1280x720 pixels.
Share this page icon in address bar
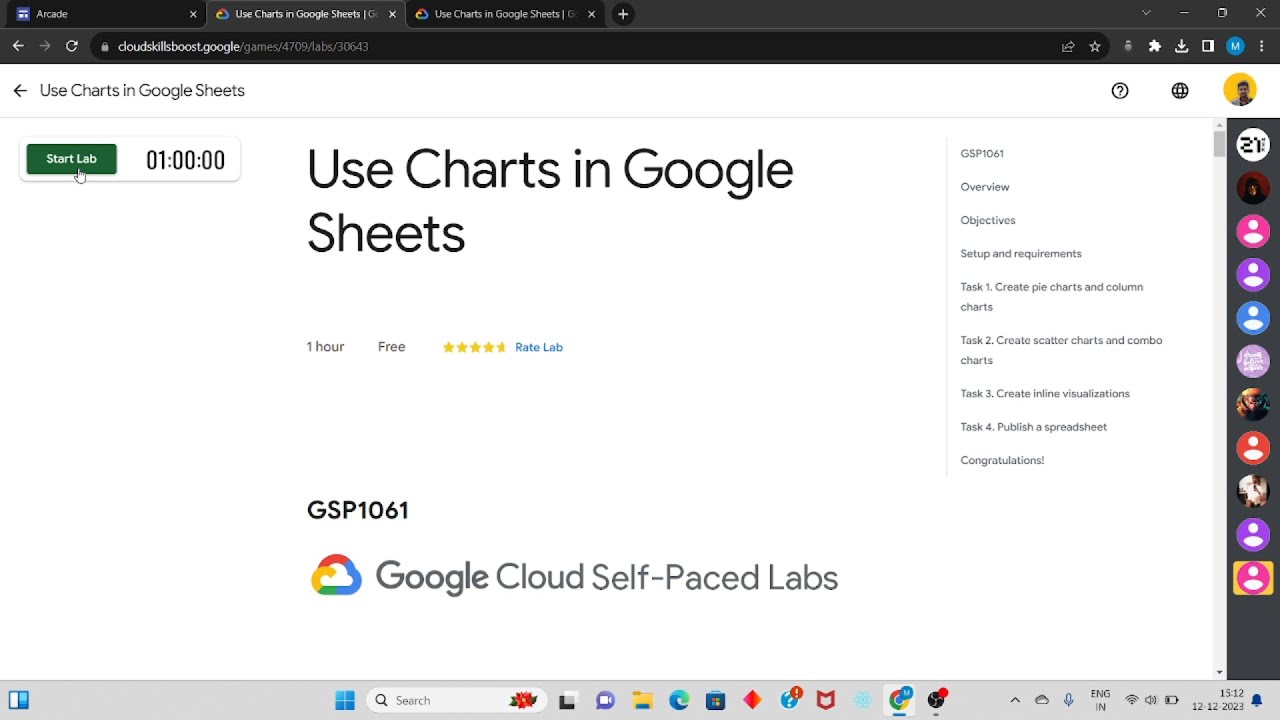tap(1068, 46)
